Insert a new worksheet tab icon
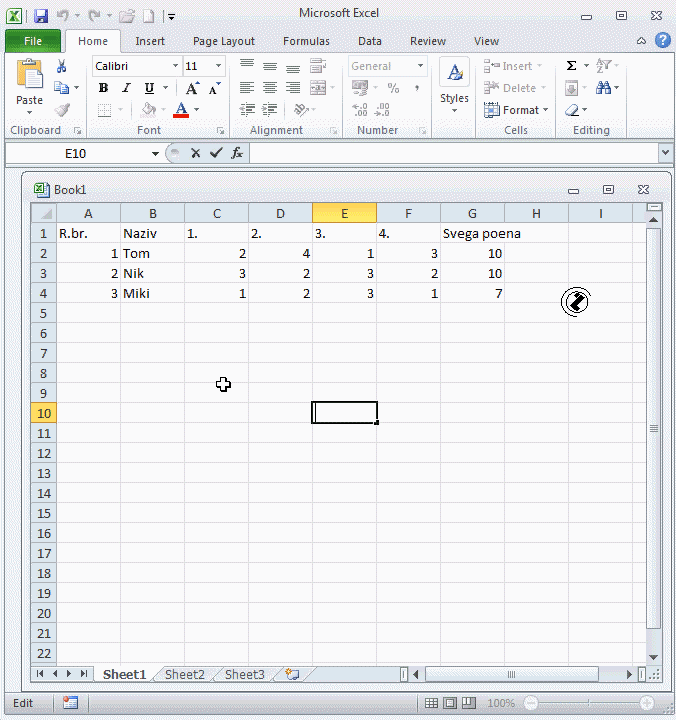Screen dimensions: 676x720 pyautogui.click(x=292, y=675)
